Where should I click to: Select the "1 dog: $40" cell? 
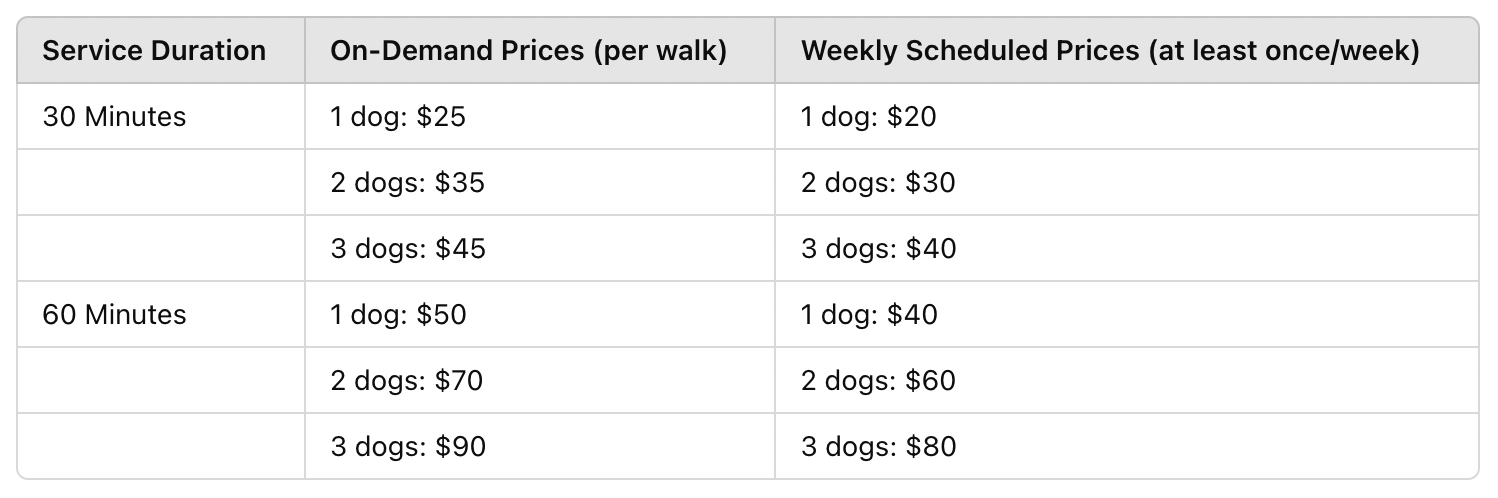869,315
